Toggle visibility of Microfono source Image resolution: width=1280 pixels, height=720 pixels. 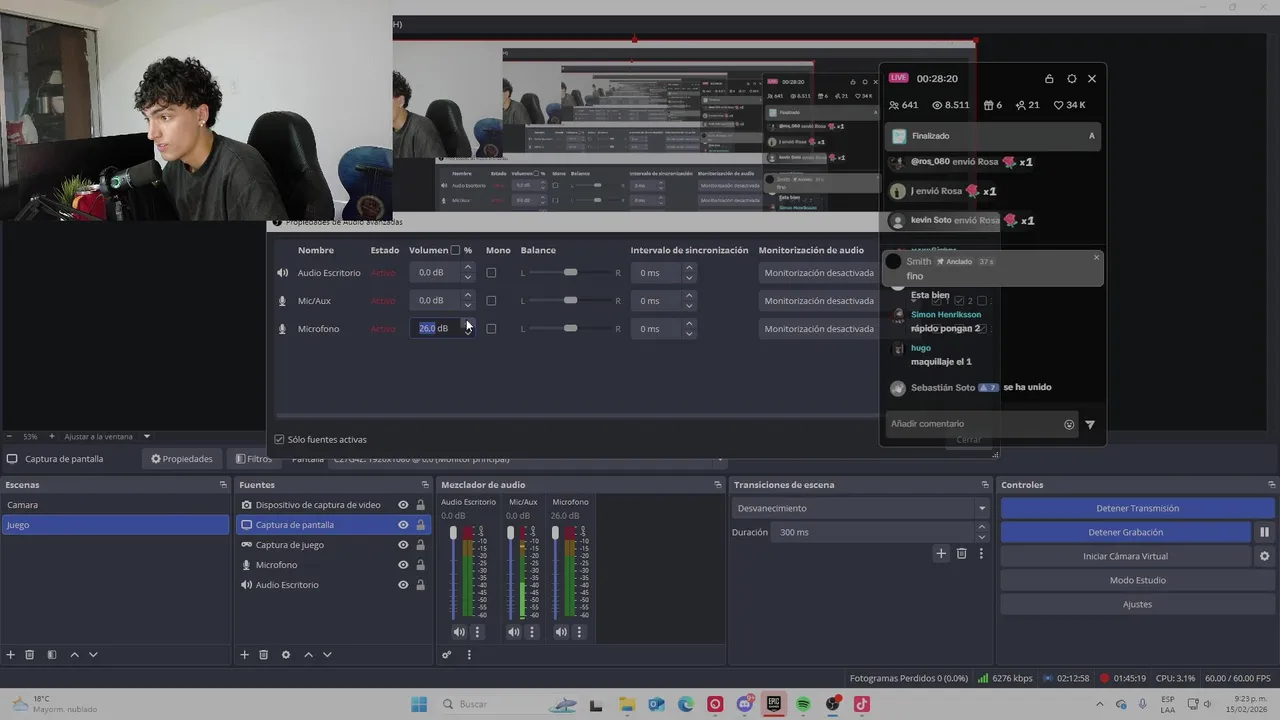(403, 565)
